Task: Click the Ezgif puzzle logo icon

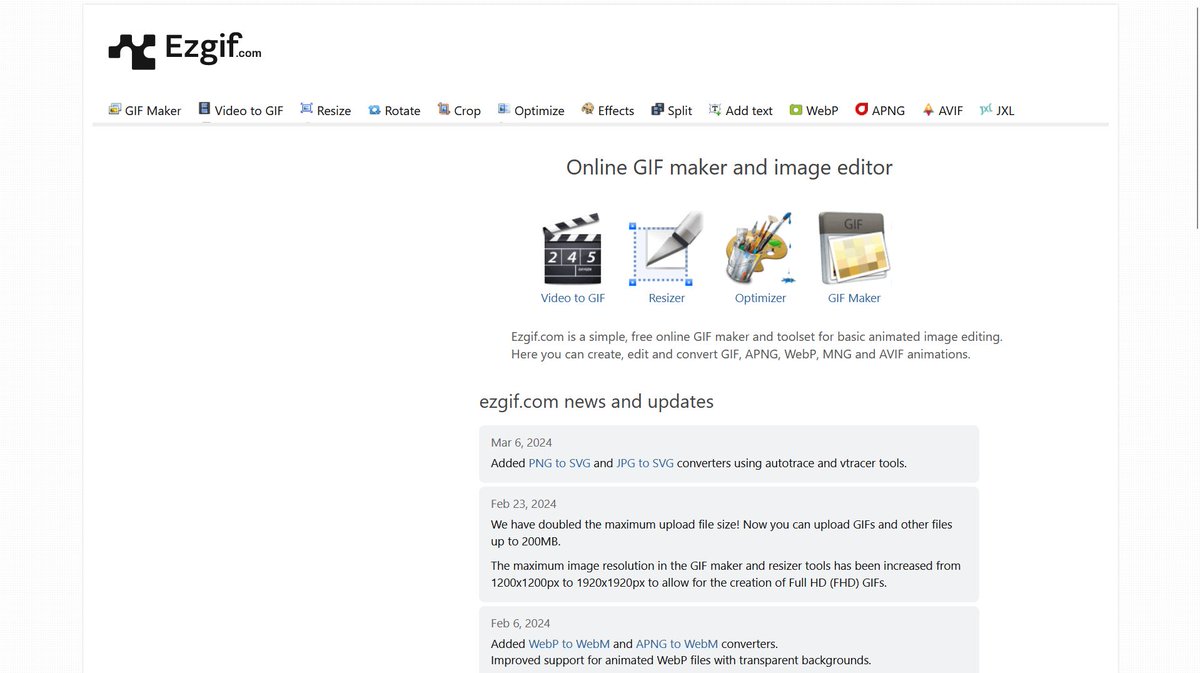Action: point(132,51)
